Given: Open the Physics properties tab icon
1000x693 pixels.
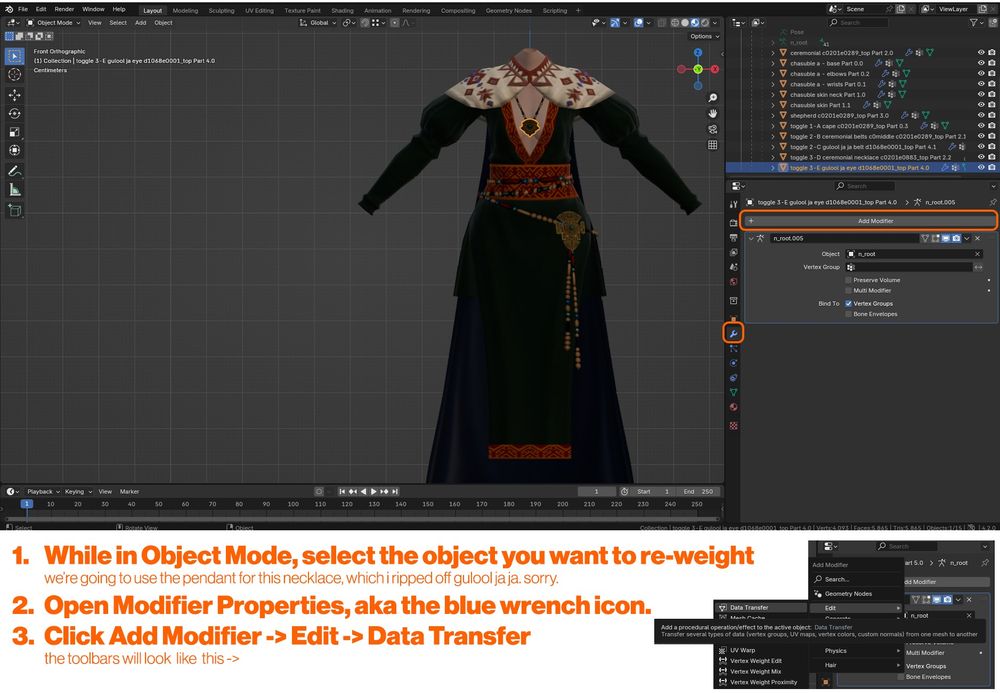Looking at the screenshot, I should [733, 363].
